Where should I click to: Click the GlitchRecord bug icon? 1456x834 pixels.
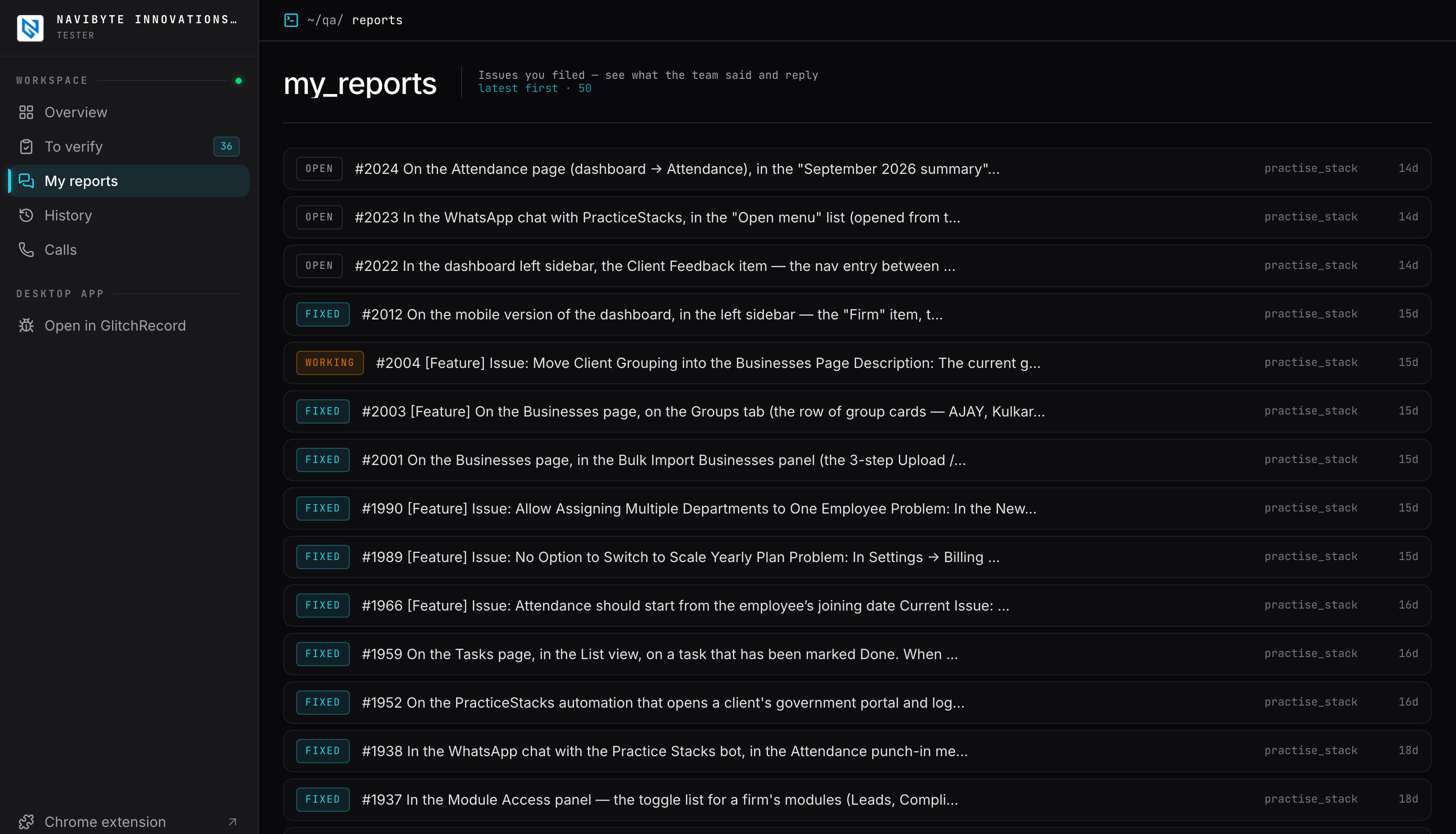point(26,326)
